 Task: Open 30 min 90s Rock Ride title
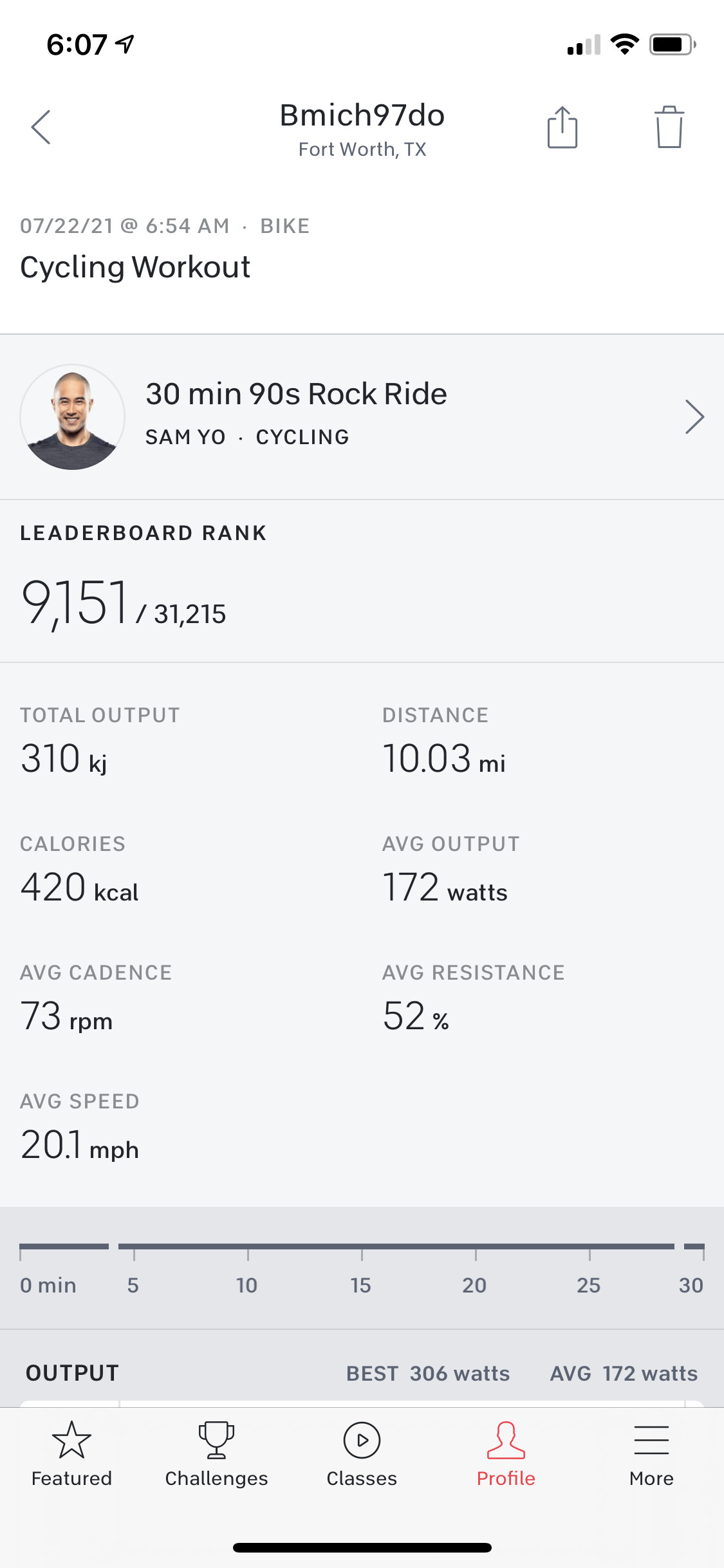[296, 394]
